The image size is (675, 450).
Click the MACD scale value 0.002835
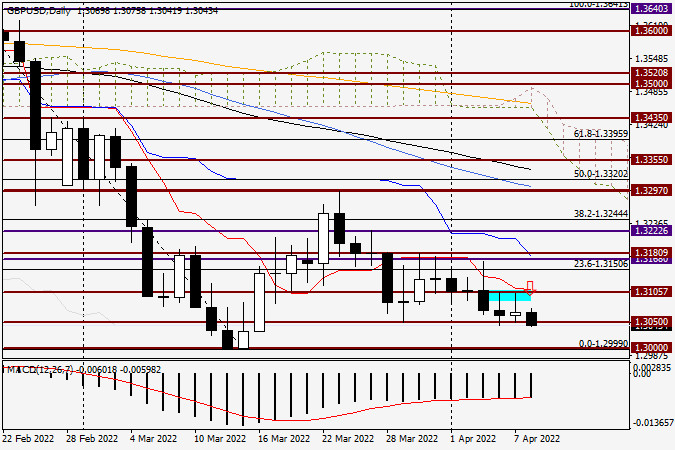653,367
